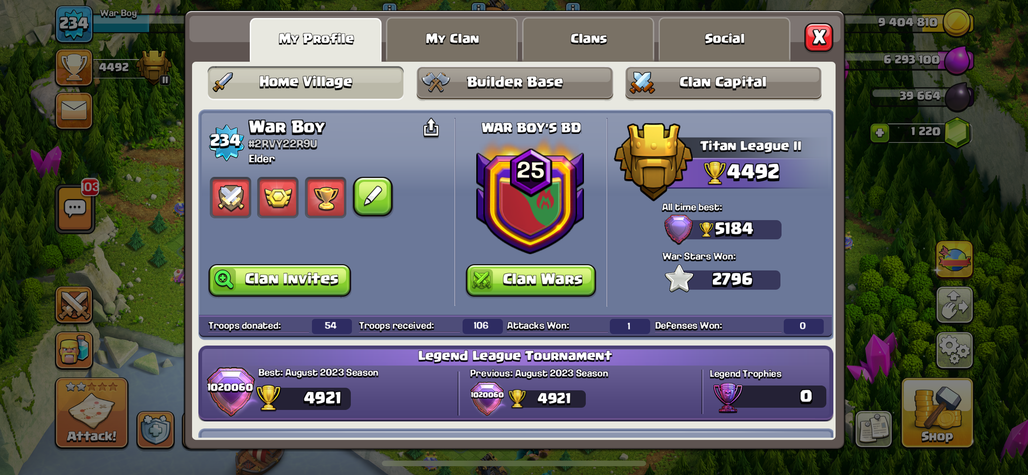The width and height of the screenshot is (1028, 475).
Task: Select Clan Capital profile view
Action: click(x=723, y=83)
